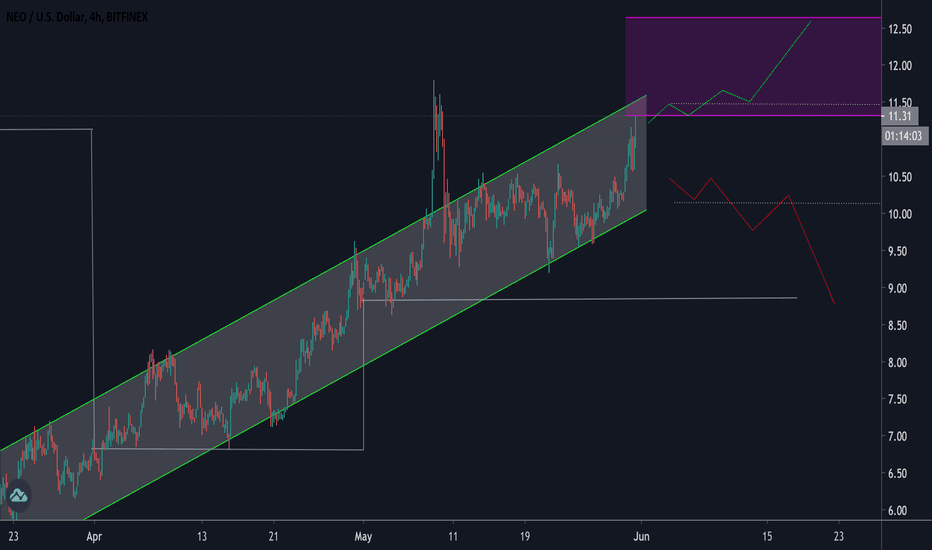This screenshot has width=932, height=550.
Task: Click the countdown timer 01:14:03
Action: point(903,136)
